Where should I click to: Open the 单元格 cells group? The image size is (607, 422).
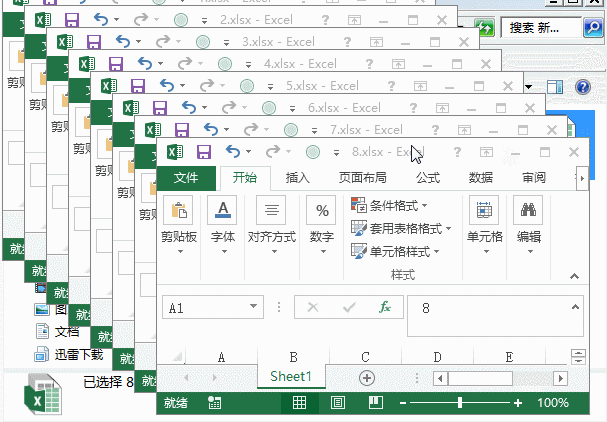click(484, 225)
